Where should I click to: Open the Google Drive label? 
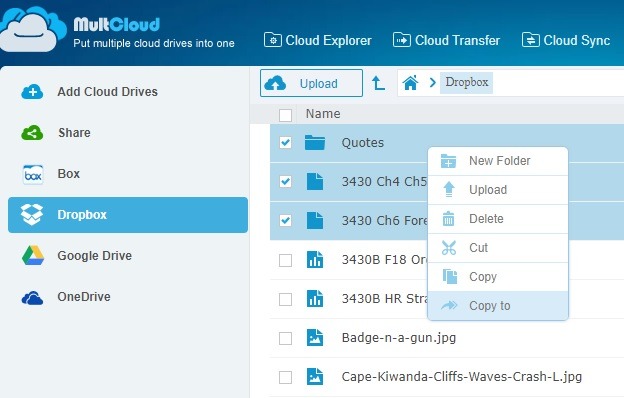(x=94, y=256)
